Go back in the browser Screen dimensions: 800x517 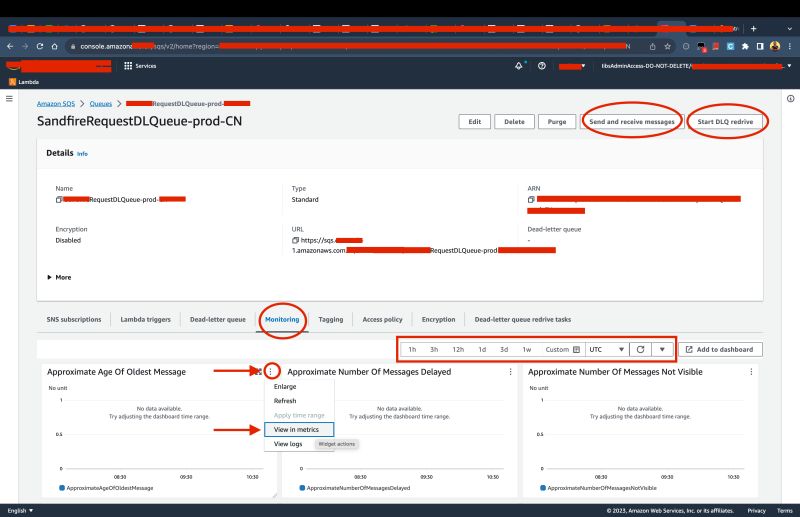pyautogui.click(x=10, y=46)
